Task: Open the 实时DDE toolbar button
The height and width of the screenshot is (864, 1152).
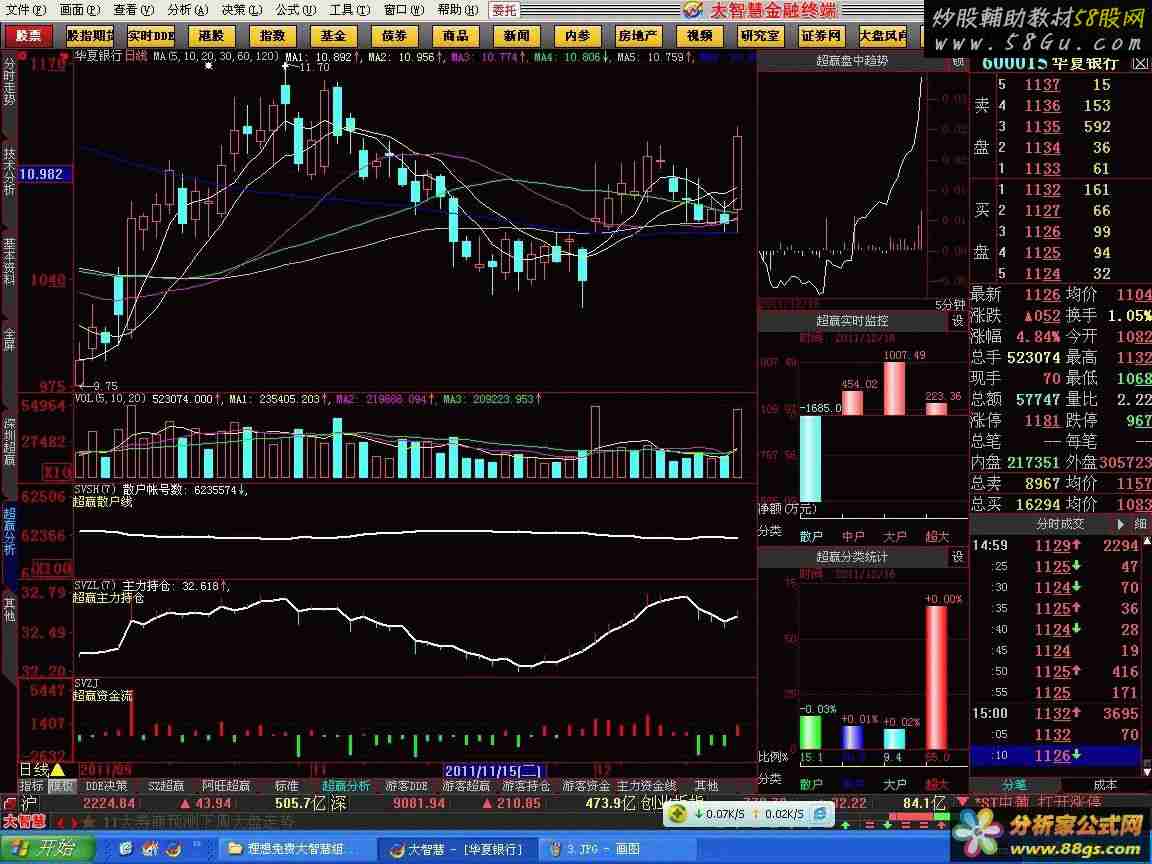Action: tap(151, 35)
